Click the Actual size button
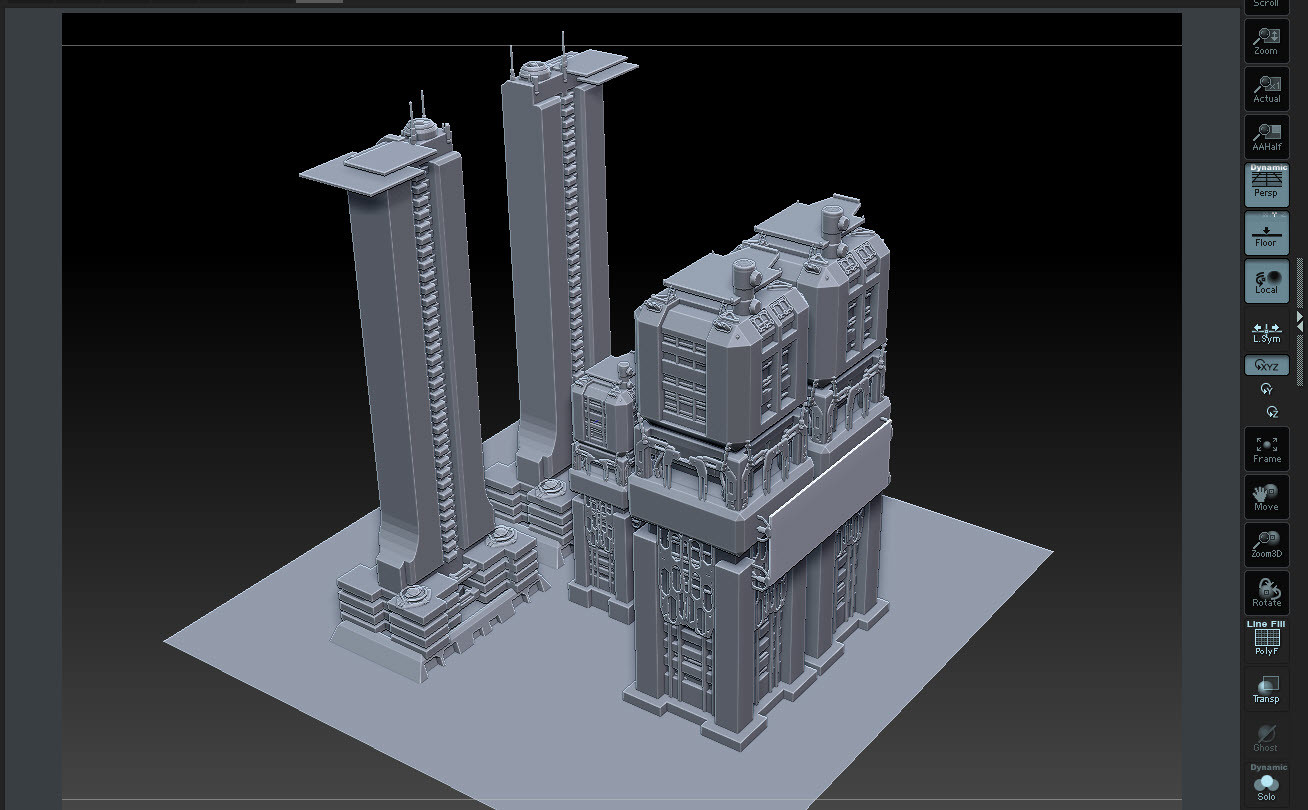This screenshot has height=810, width=1308. [x=1266, y=89]
